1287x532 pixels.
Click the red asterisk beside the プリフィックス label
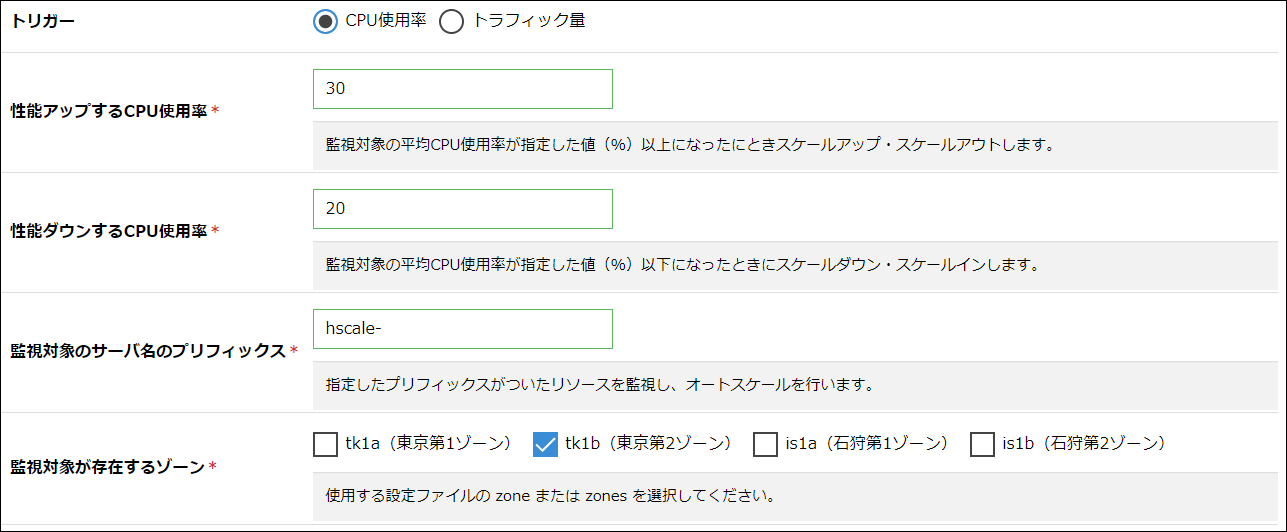tap(294, 351)
